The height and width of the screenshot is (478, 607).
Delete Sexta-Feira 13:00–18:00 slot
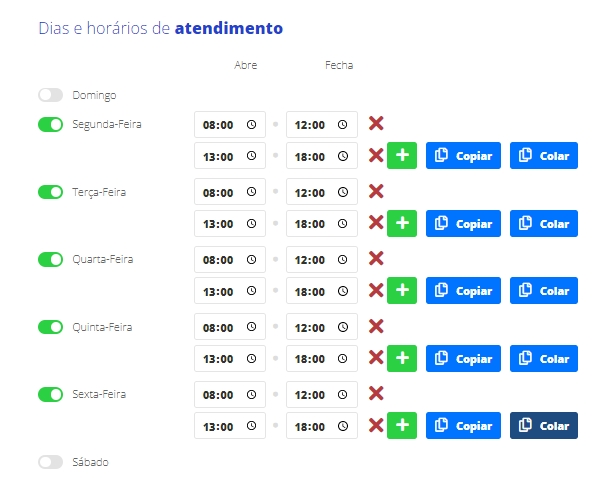[x=376, y=425]
